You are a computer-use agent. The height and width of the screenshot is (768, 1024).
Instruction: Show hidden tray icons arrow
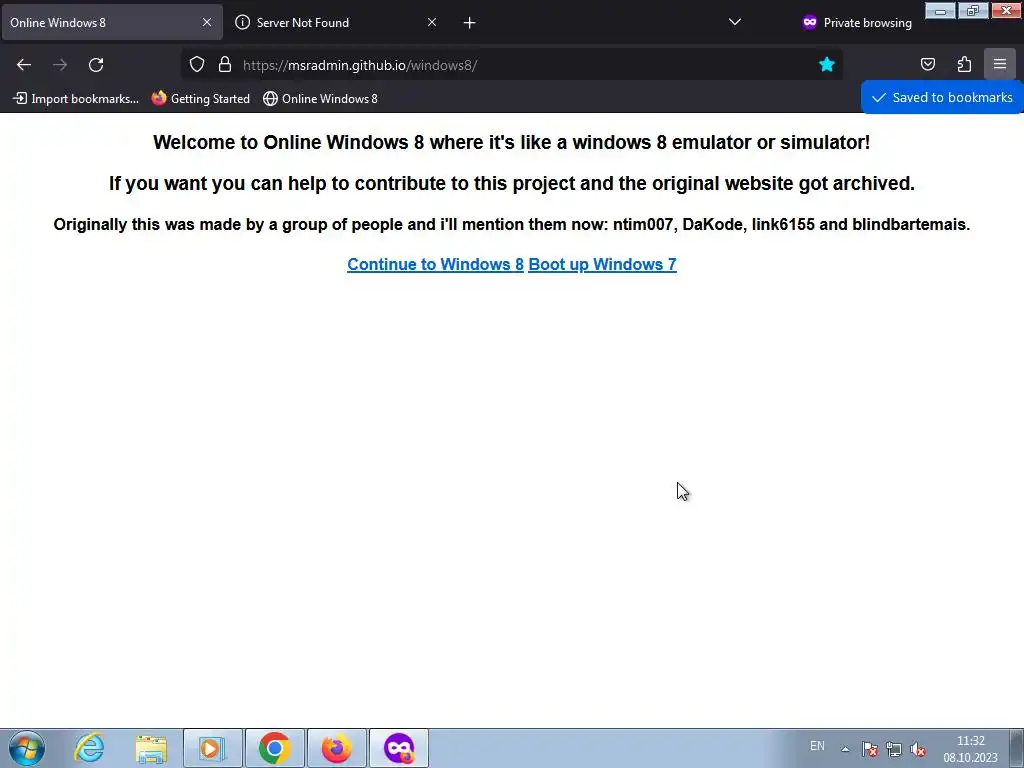click(845, 749)
